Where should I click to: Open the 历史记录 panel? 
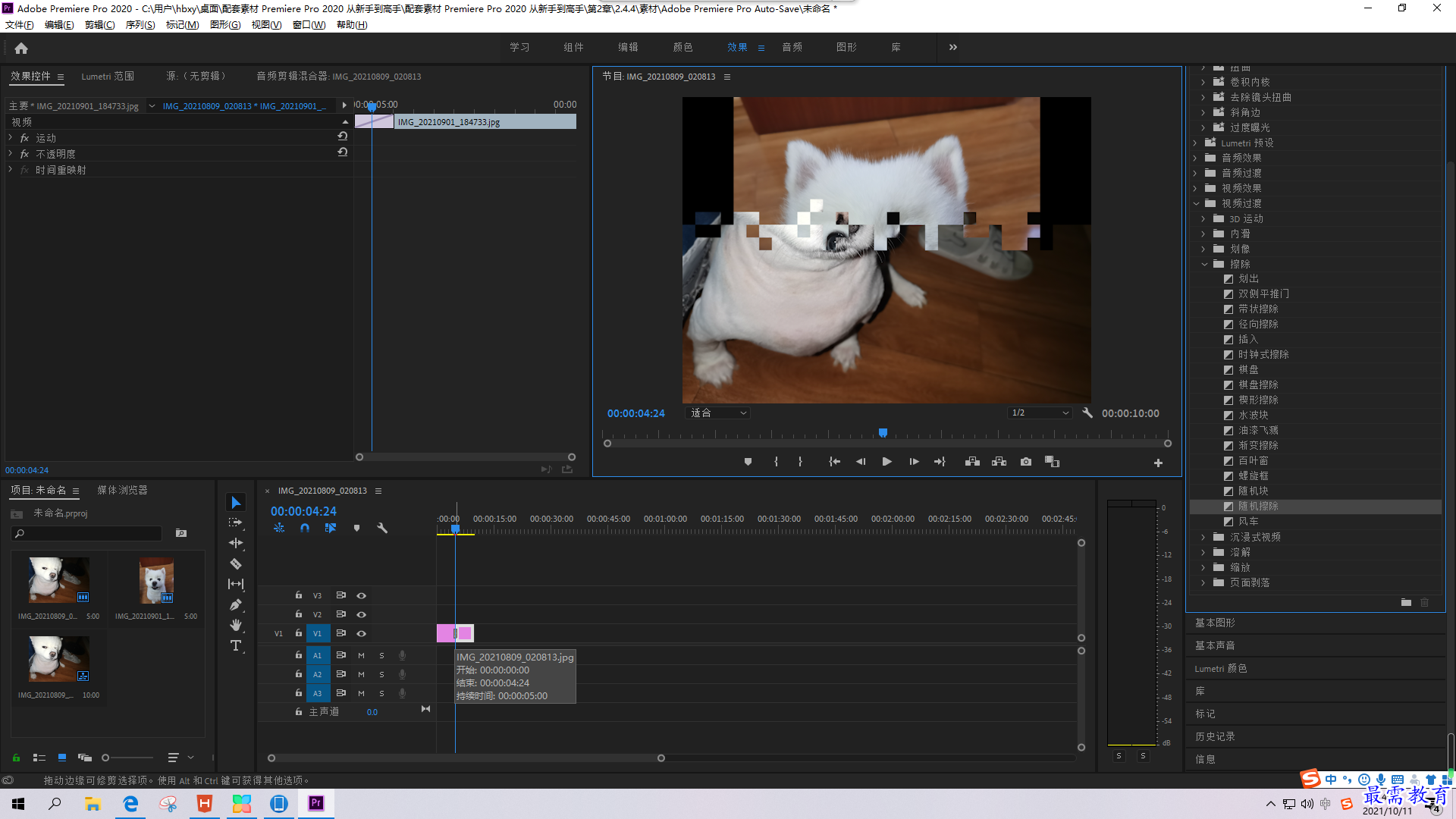pyautogui.click(x=1215, y=736)
